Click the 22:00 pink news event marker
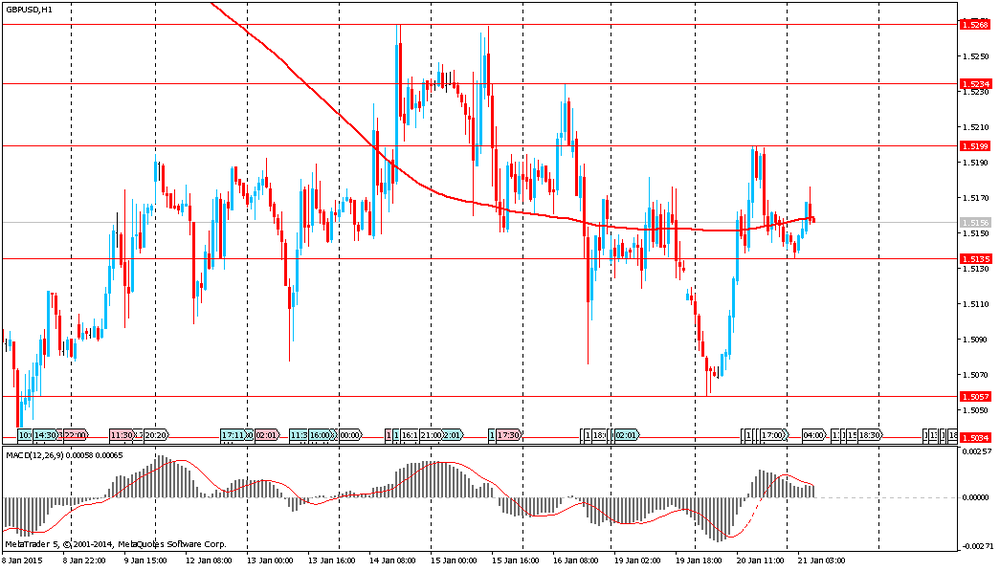This screenshot has height=571, width=1000. tap(75, 436)
